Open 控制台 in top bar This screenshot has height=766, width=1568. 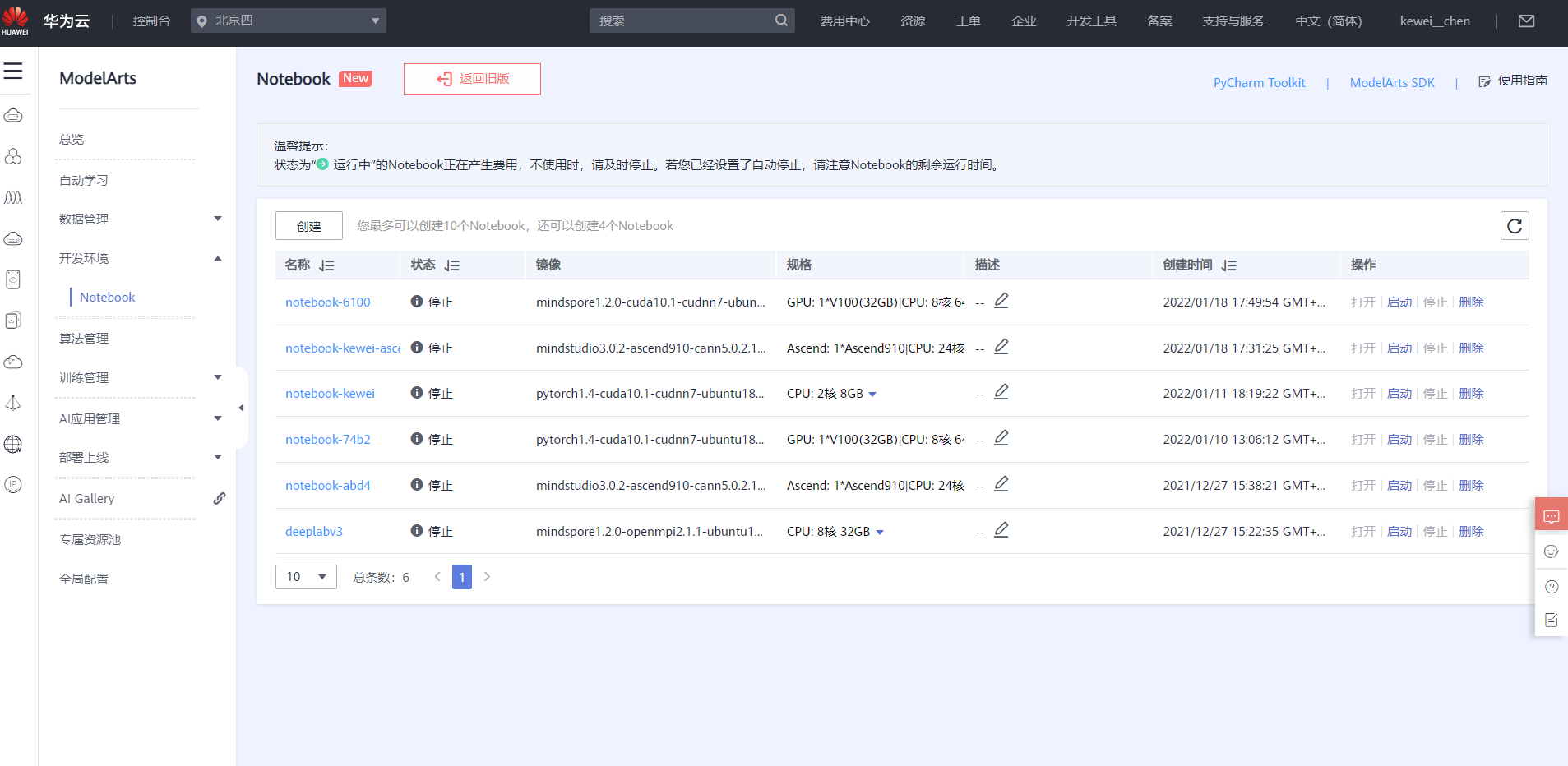(151, 21)
